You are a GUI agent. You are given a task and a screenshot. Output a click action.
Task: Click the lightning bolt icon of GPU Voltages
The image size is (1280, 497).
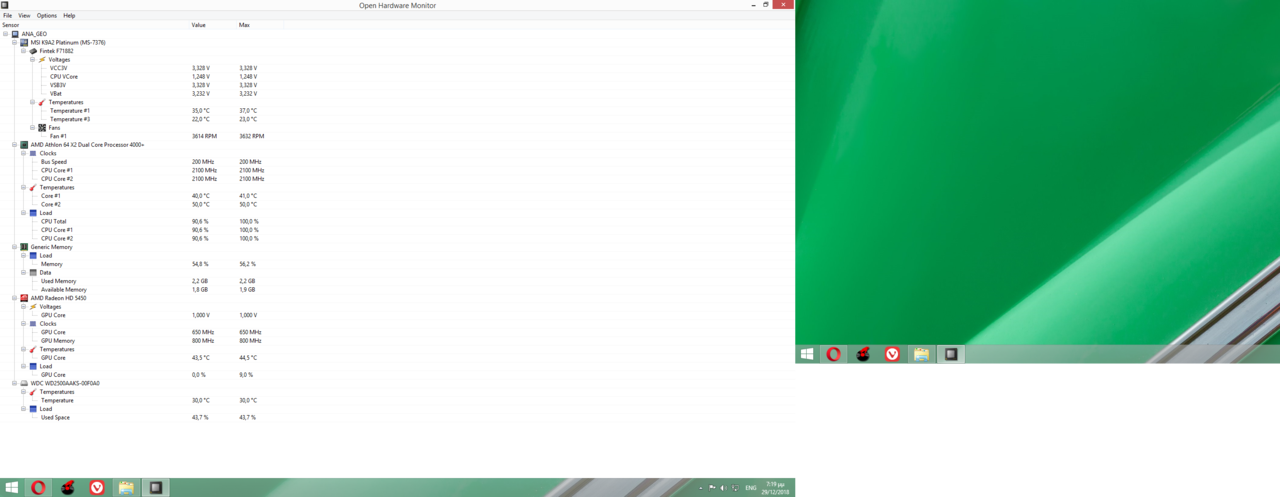click(33, 306)
